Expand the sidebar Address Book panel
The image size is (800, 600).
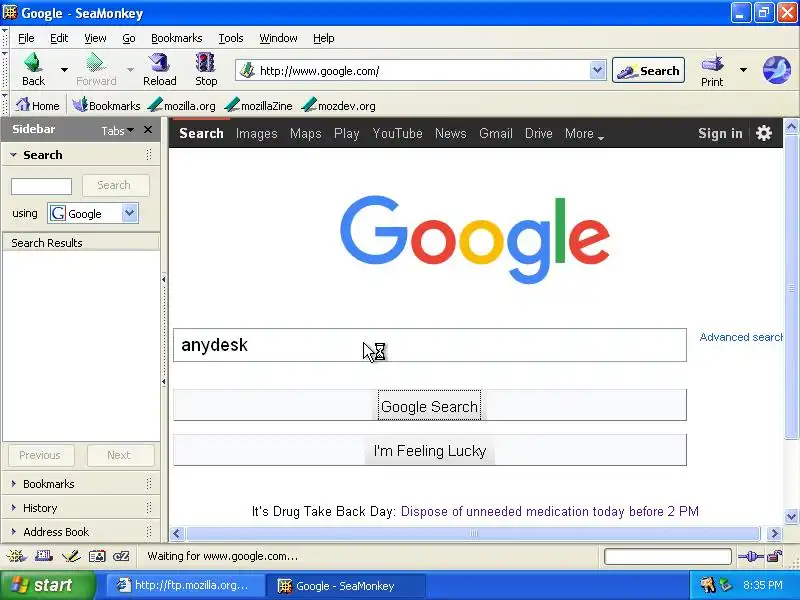click(56, 532)
